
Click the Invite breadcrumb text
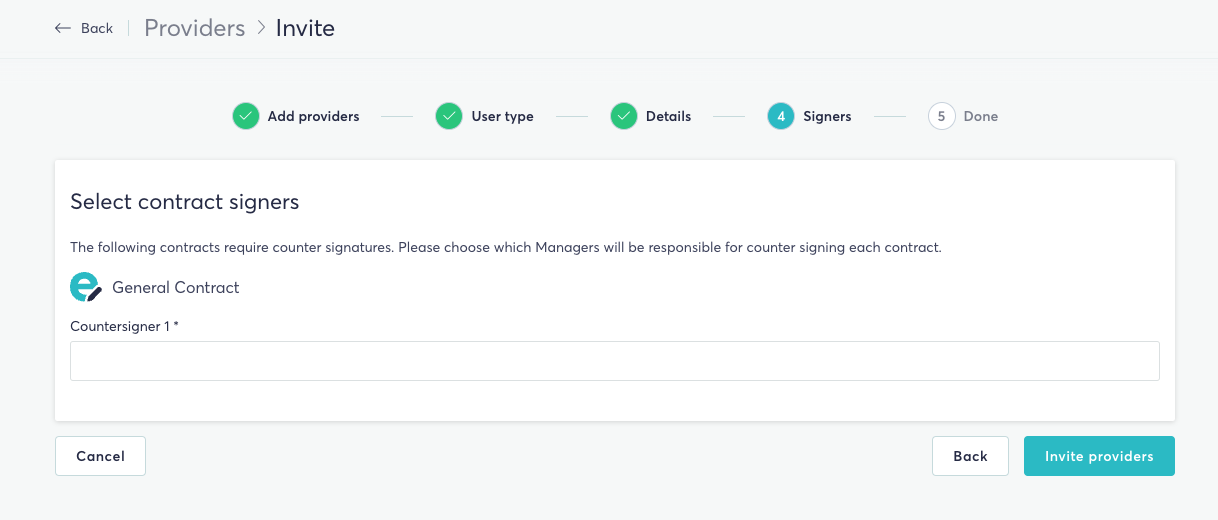305,28
